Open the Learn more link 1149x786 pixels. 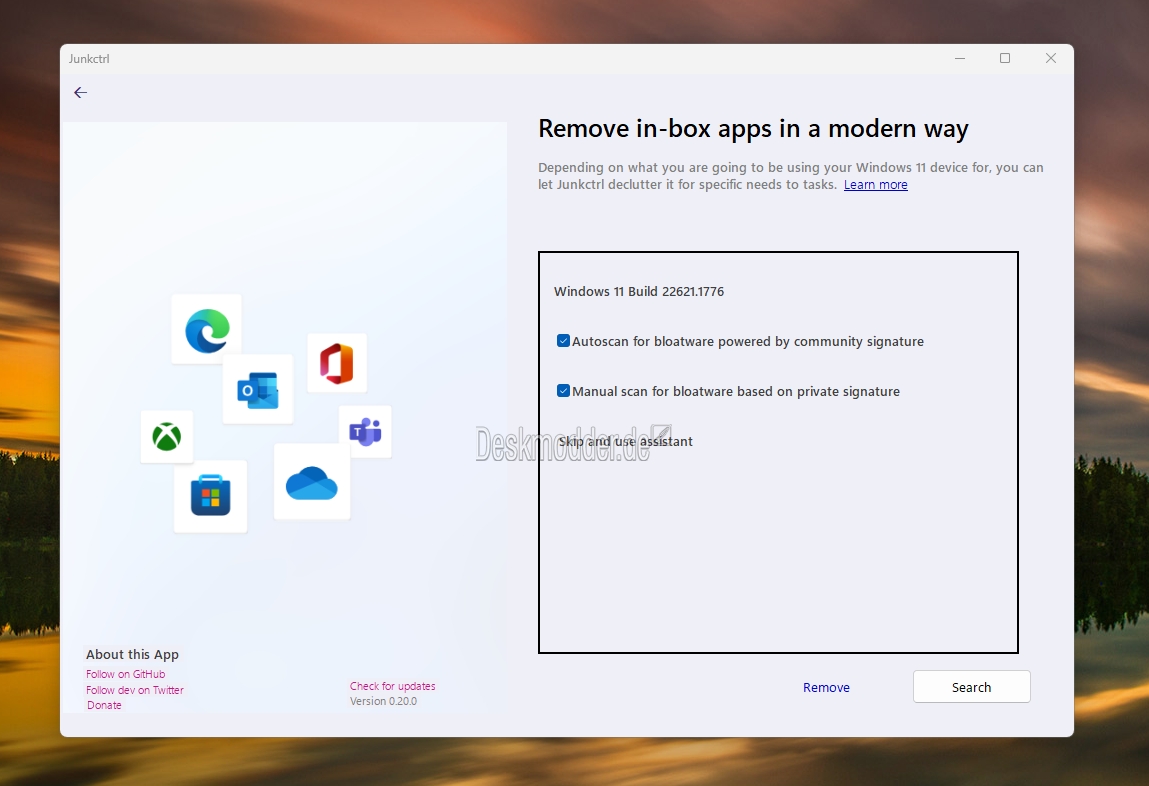click(x=876, y=185)
